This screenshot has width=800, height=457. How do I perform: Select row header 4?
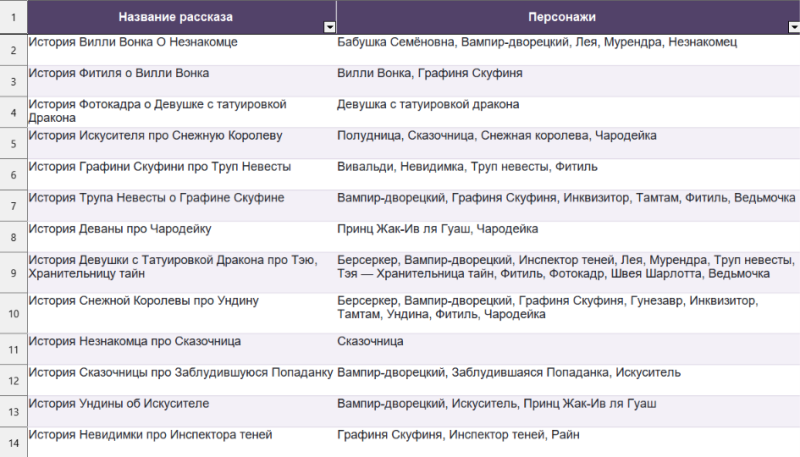coord(13,112)
